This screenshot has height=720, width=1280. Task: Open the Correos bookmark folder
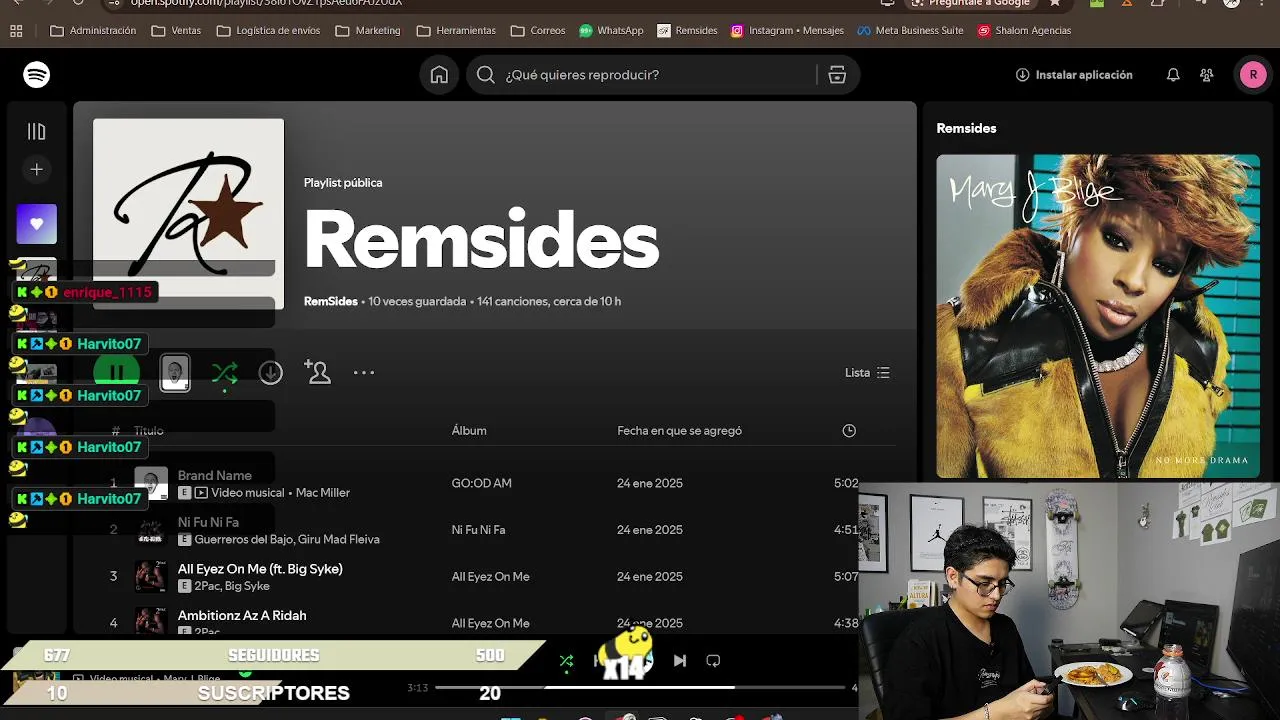click(x=538, y=31)
